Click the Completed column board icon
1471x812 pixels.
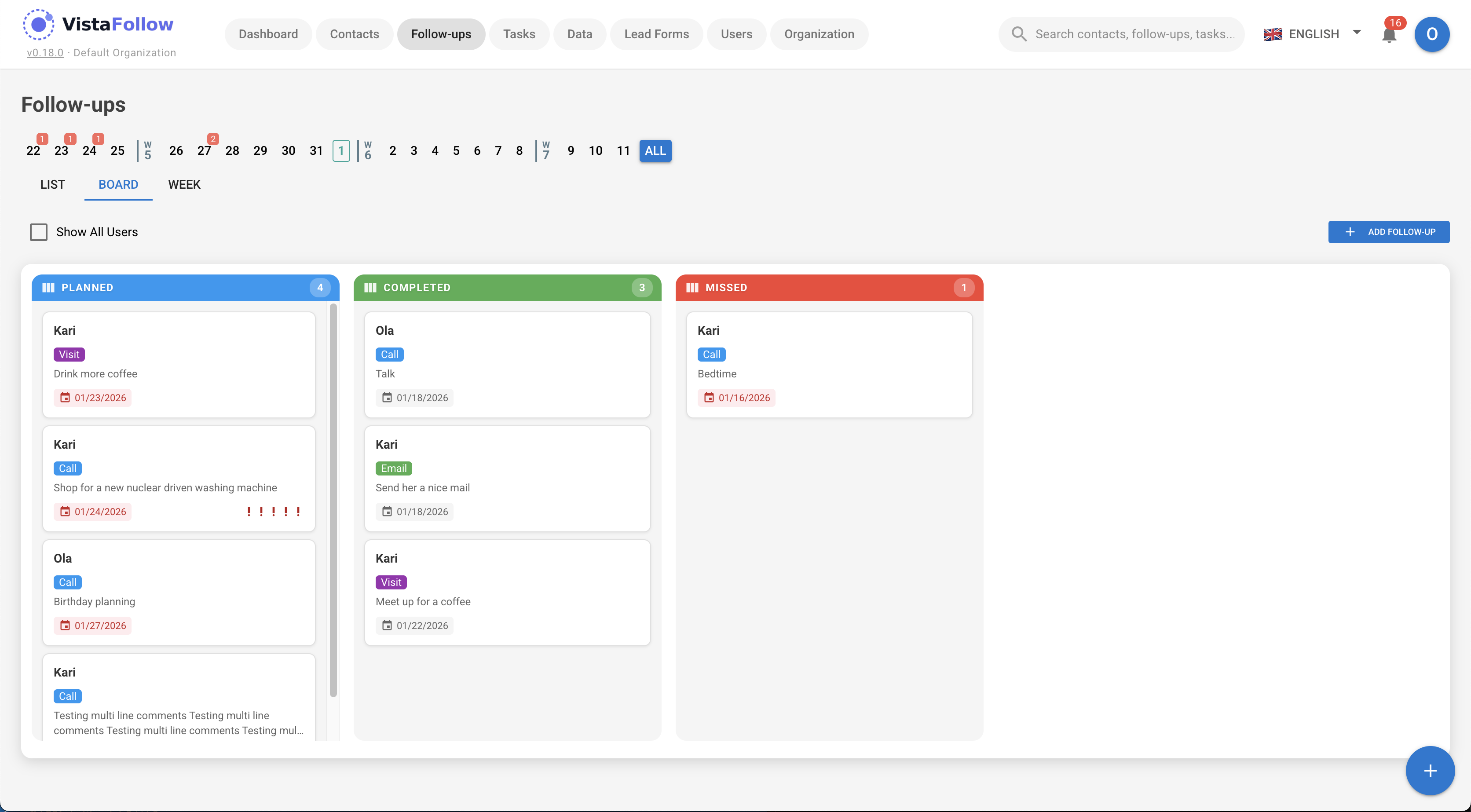370,288
